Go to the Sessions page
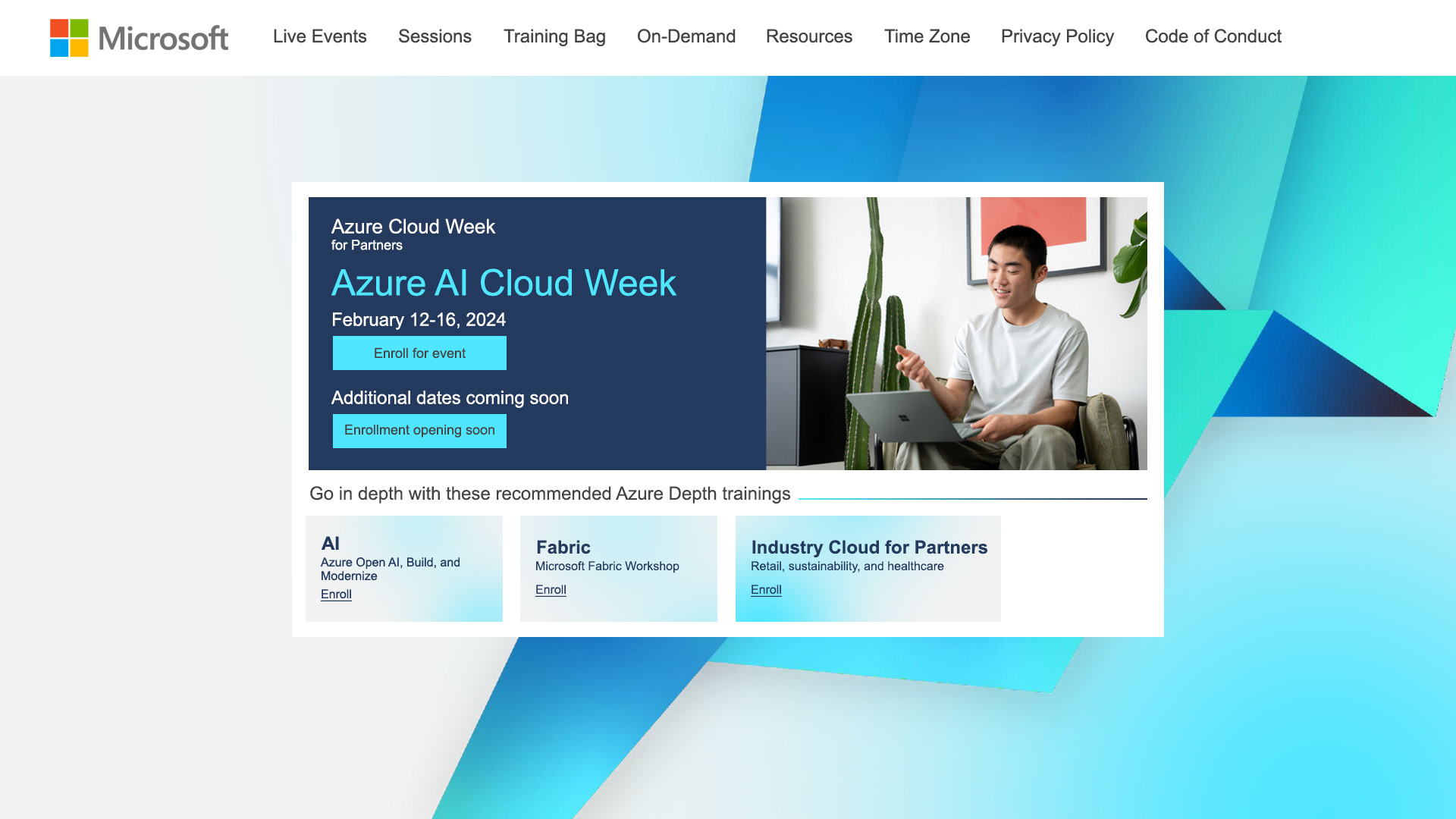This screenshot has height=819, width=1456. [x=435, y=36]
